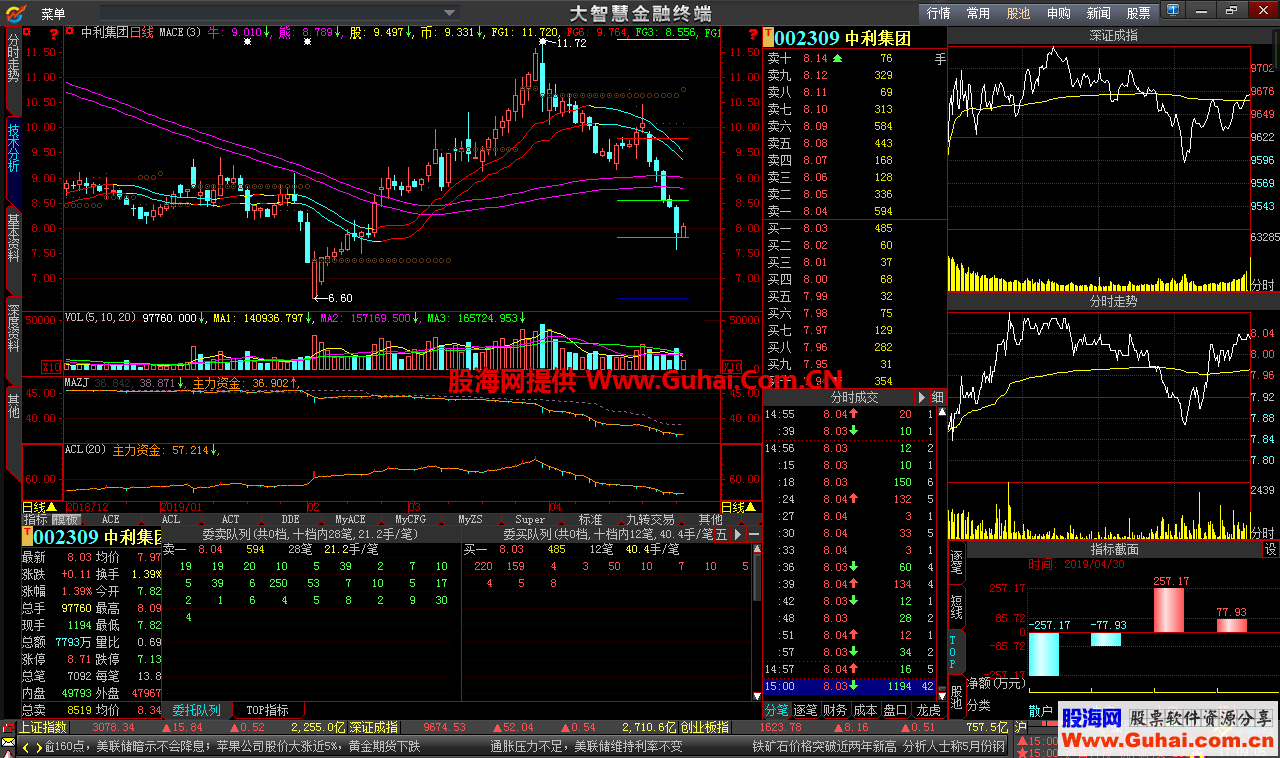The width and height of the screenshot is (1280, 758).
Task: Click play arrow in 分时成交 header
Action: tap(921, 397)
